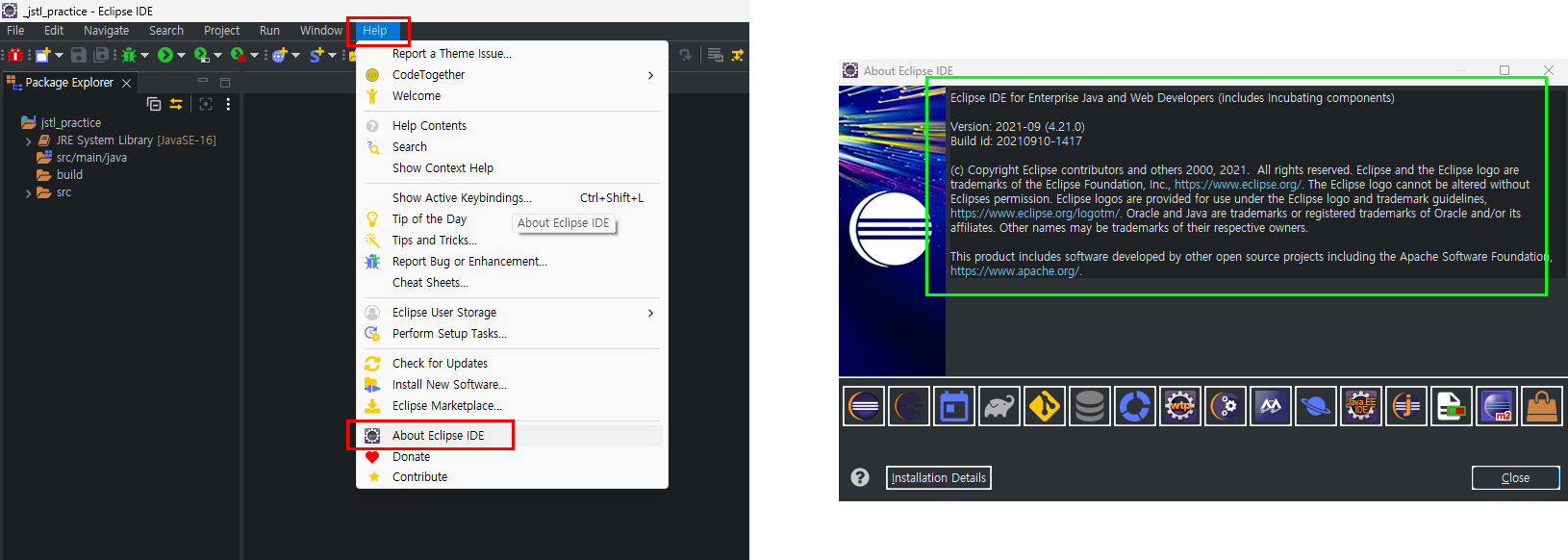Minimize the Package Explorer view

(203, 81)
